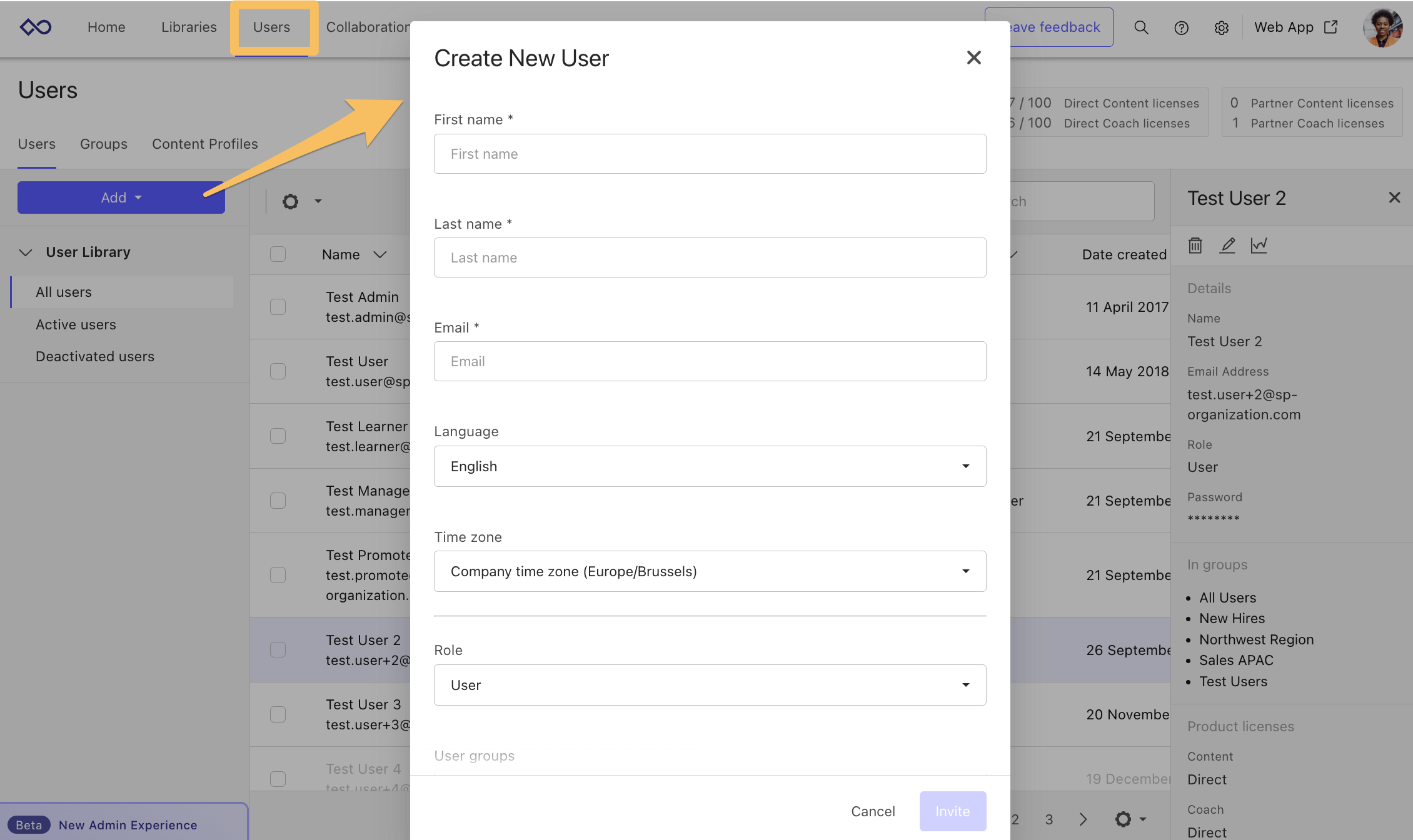Open the Content Profiles tab

[x=204, y=144]
